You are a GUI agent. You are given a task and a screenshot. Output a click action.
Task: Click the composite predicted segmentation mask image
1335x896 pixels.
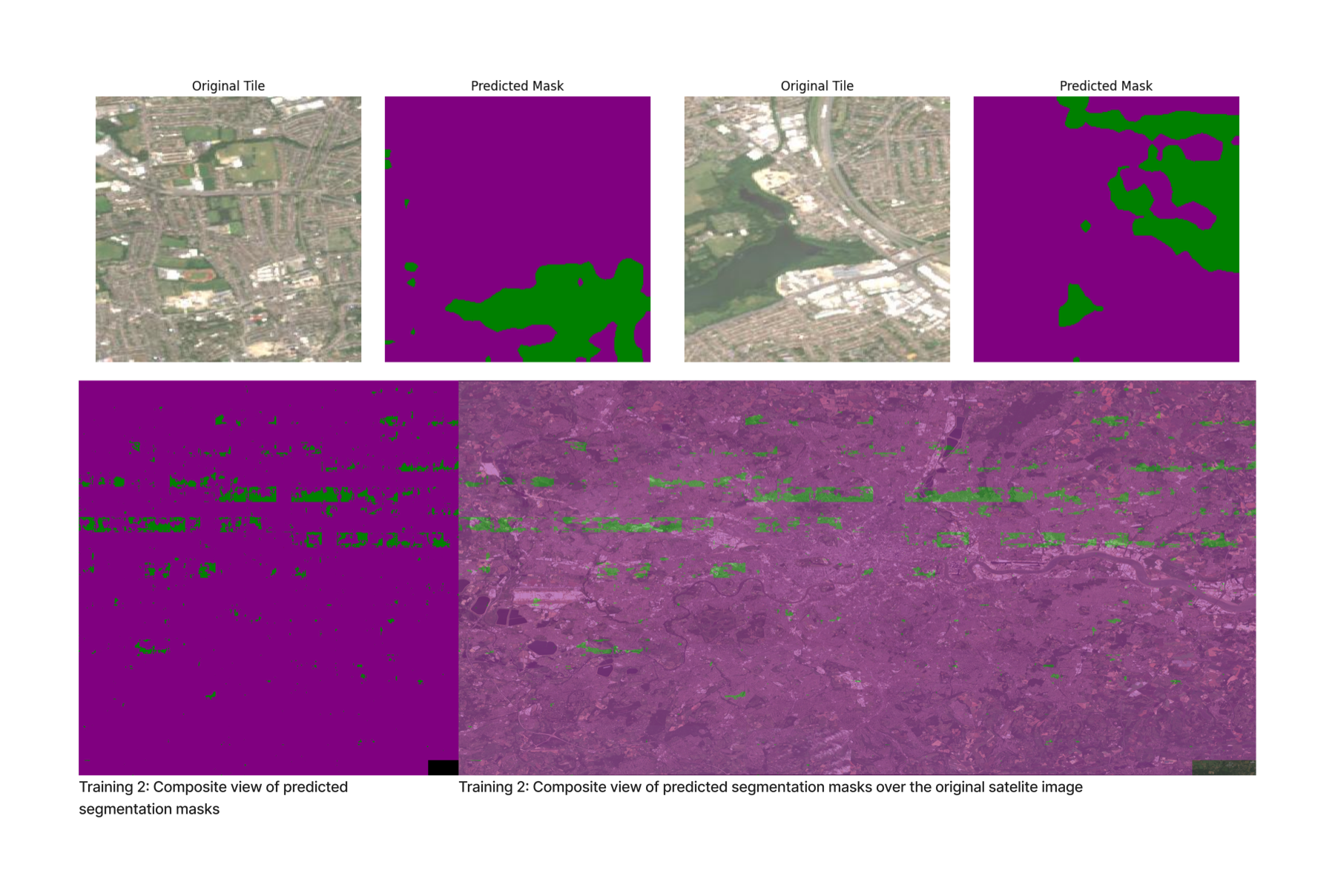tap(268, 578)
